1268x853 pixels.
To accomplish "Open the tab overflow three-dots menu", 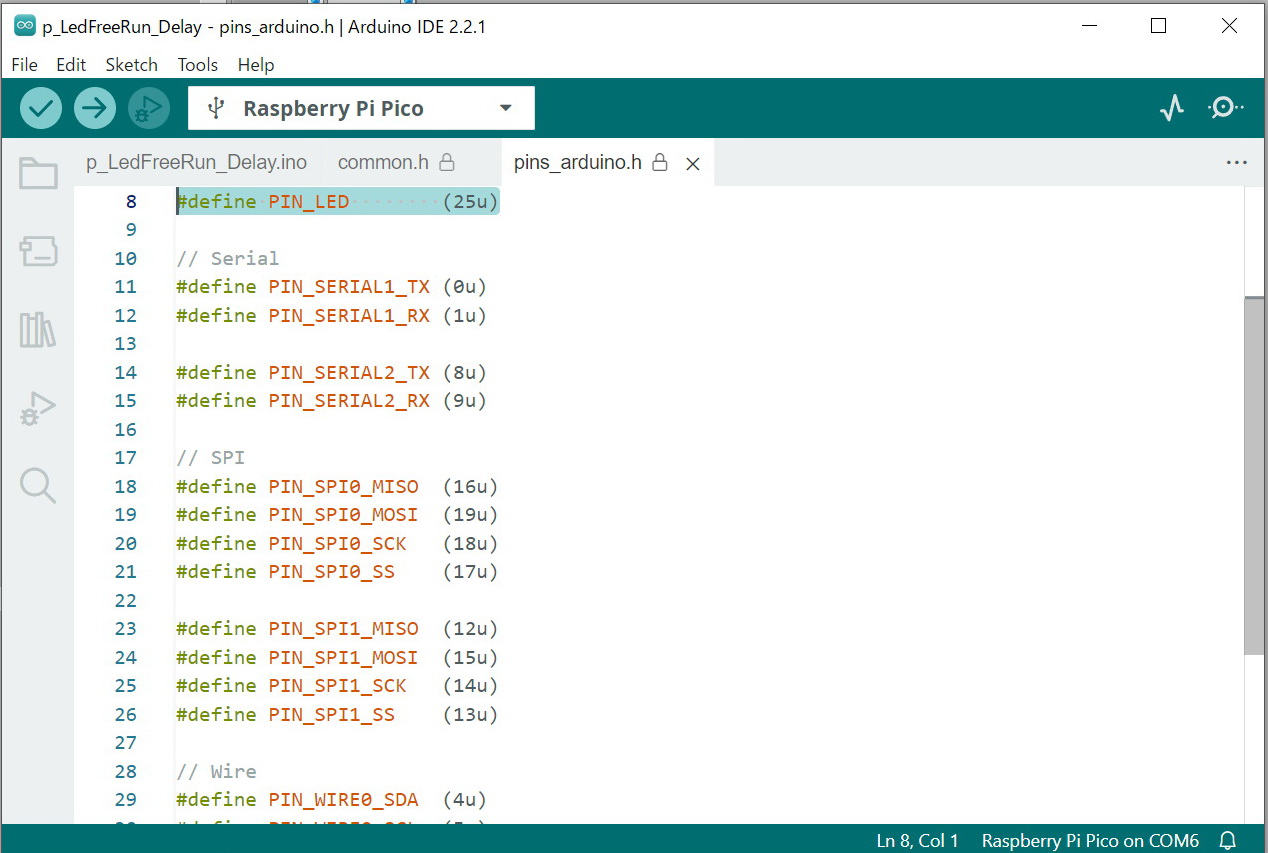I will (1236, 163).
